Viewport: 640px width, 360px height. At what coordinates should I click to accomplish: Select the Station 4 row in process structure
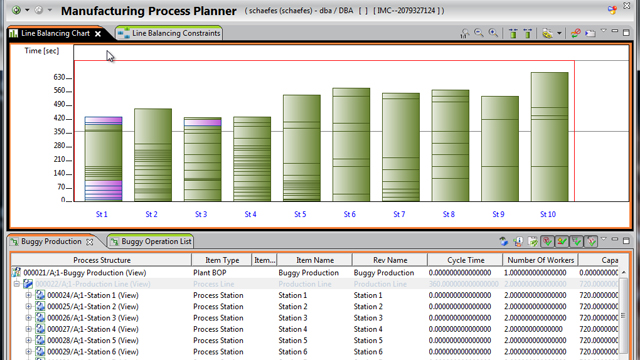pyautogui.click(x=315, y=329)
